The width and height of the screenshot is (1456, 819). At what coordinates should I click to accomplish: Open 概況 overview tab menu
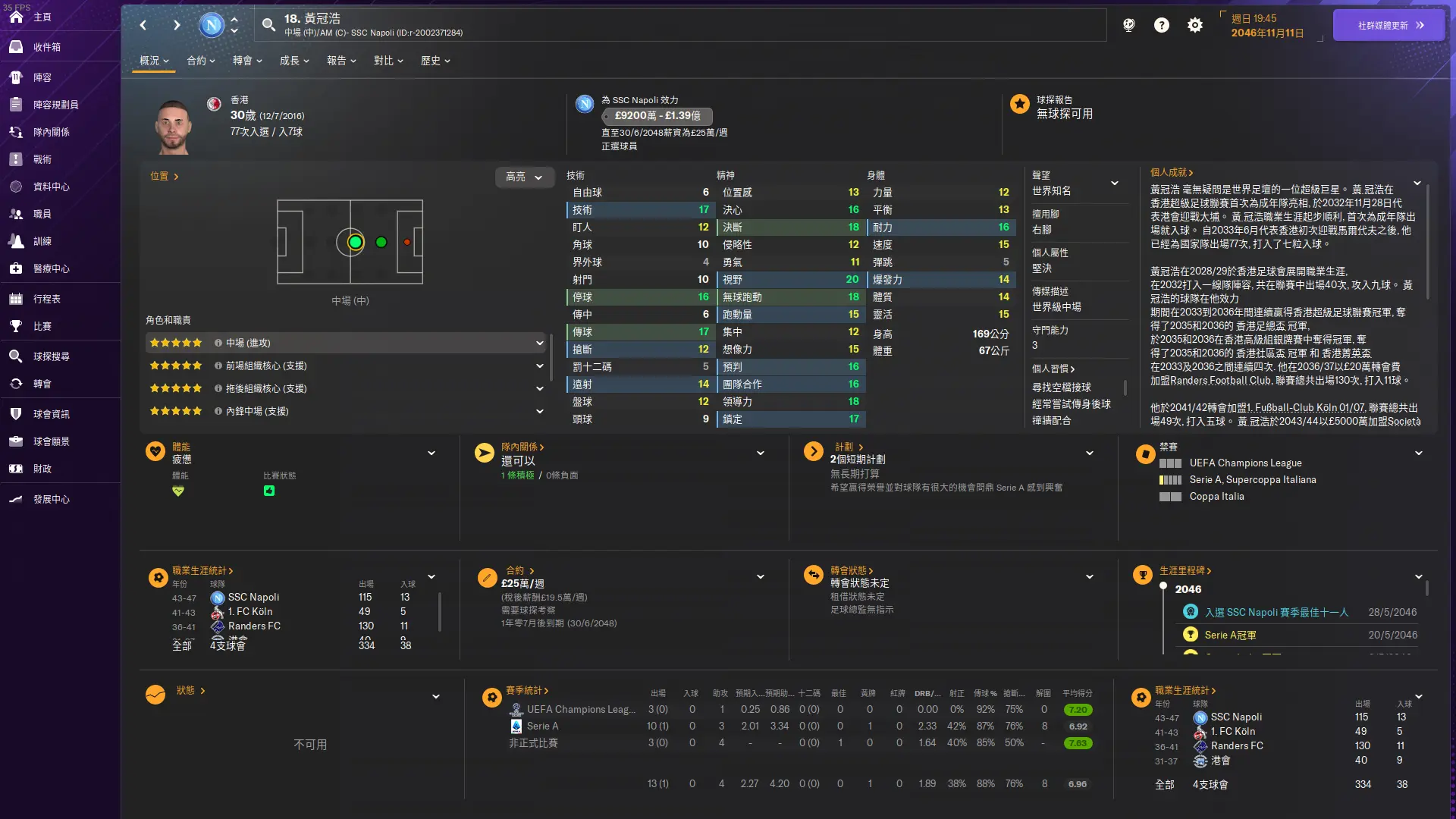pyautogui.click(x=154, y=61)
